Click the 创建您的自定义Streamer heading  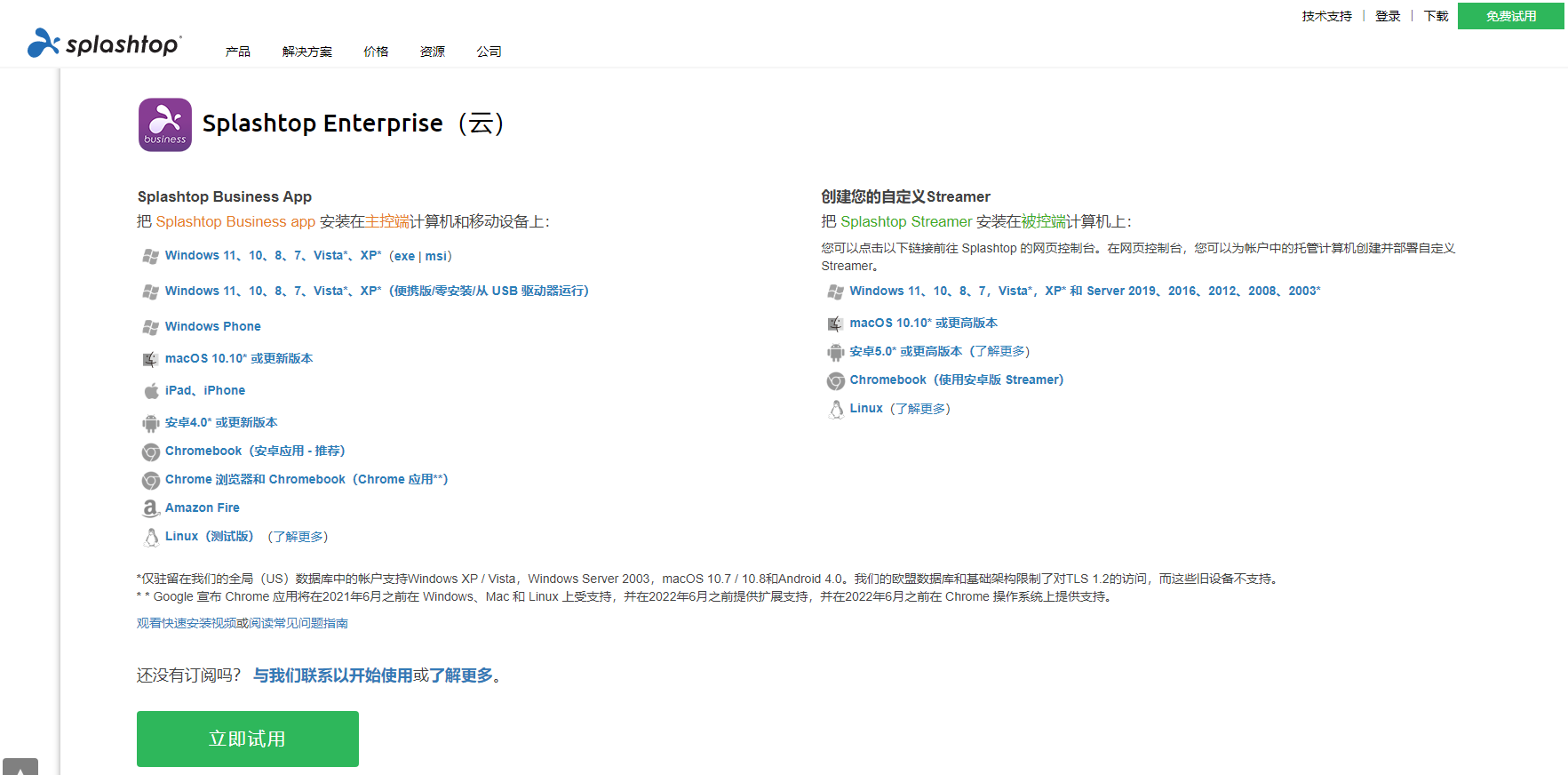(905, 196)
